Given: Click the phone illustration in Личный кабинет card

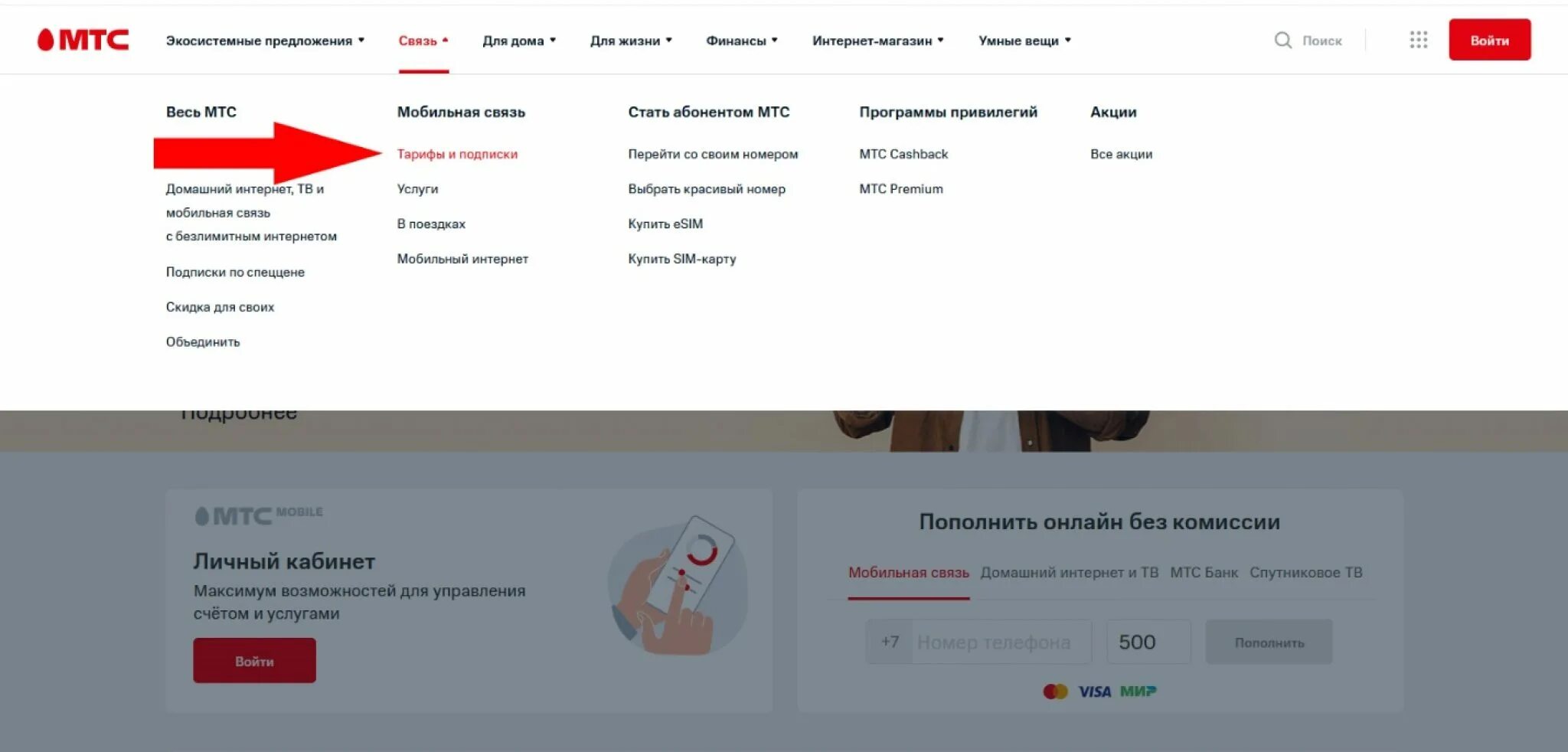Looking at the screenshot, I should pos(678,585).
